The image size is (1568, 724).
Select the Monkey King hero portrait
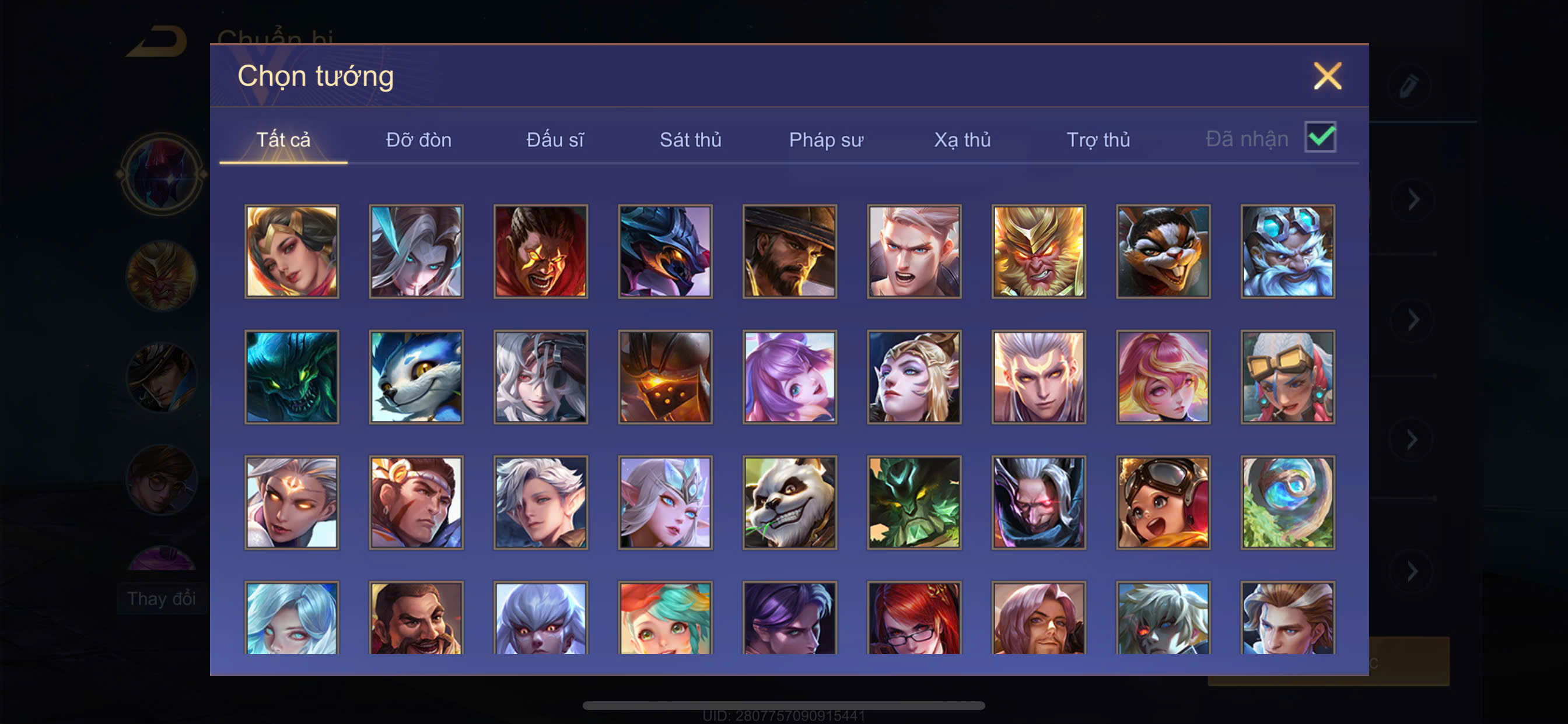(x=1038, y=251)
